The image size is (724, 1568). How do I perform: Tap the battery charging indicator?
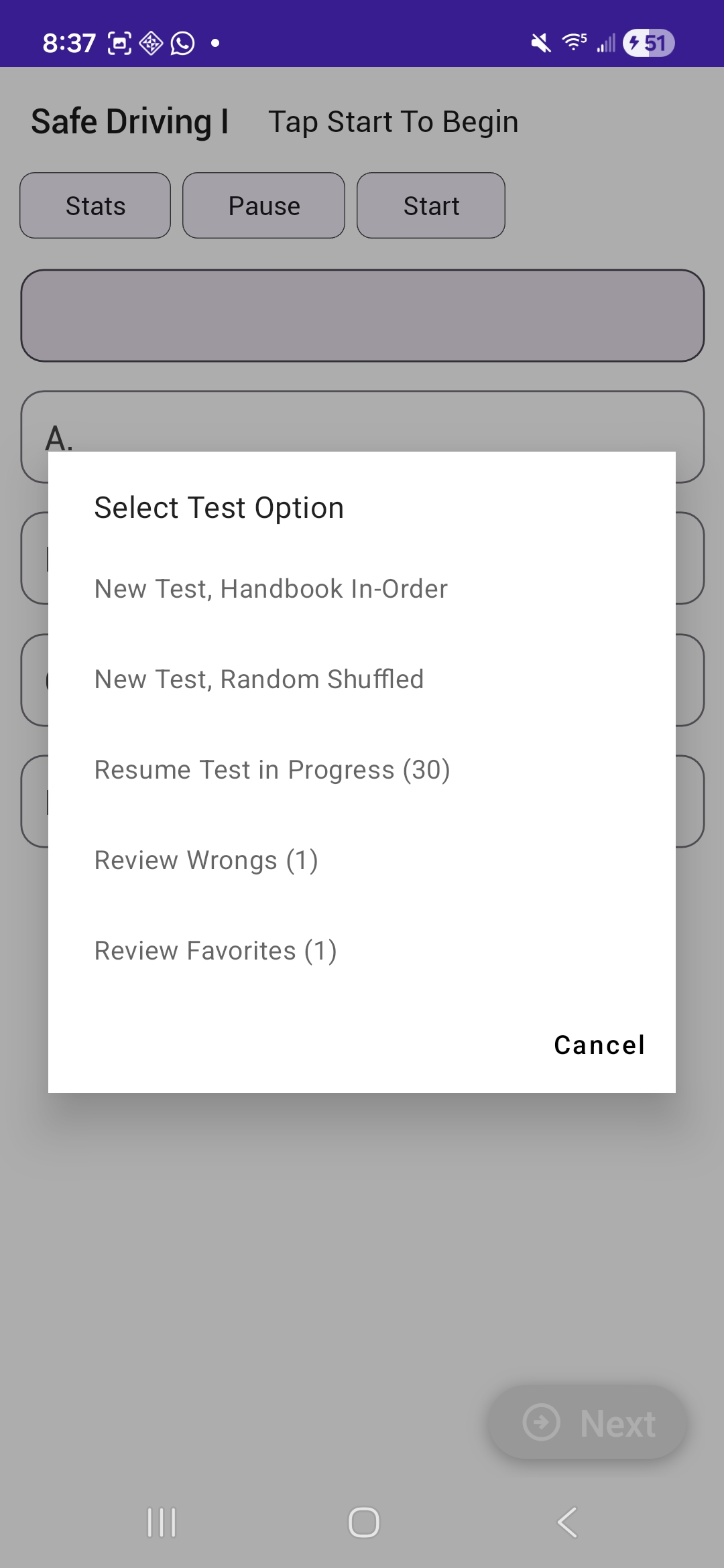point(648,44)
